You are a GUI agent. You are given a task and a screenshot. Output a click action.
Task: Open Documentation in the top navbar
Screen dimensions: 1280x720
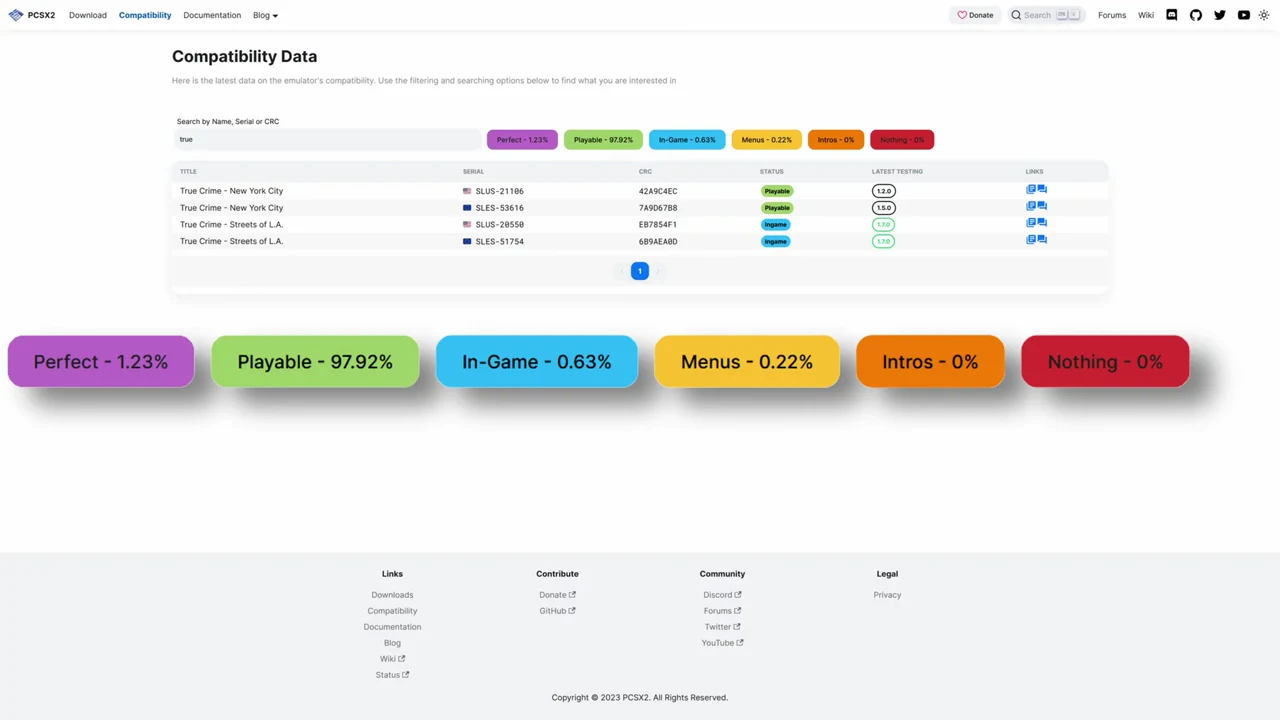[212, 15]
